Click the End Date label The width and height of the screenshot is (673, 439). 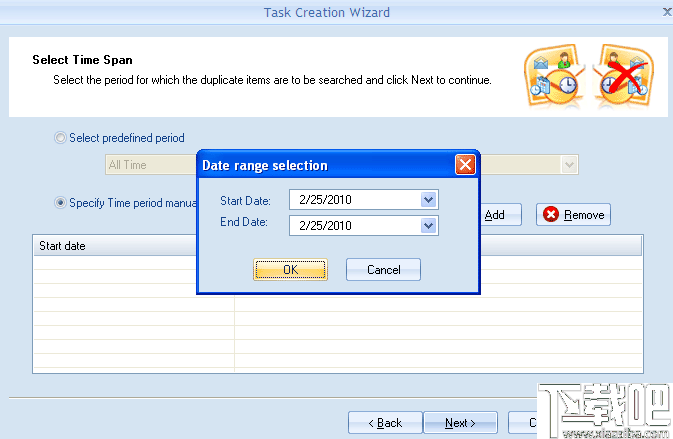244,222
